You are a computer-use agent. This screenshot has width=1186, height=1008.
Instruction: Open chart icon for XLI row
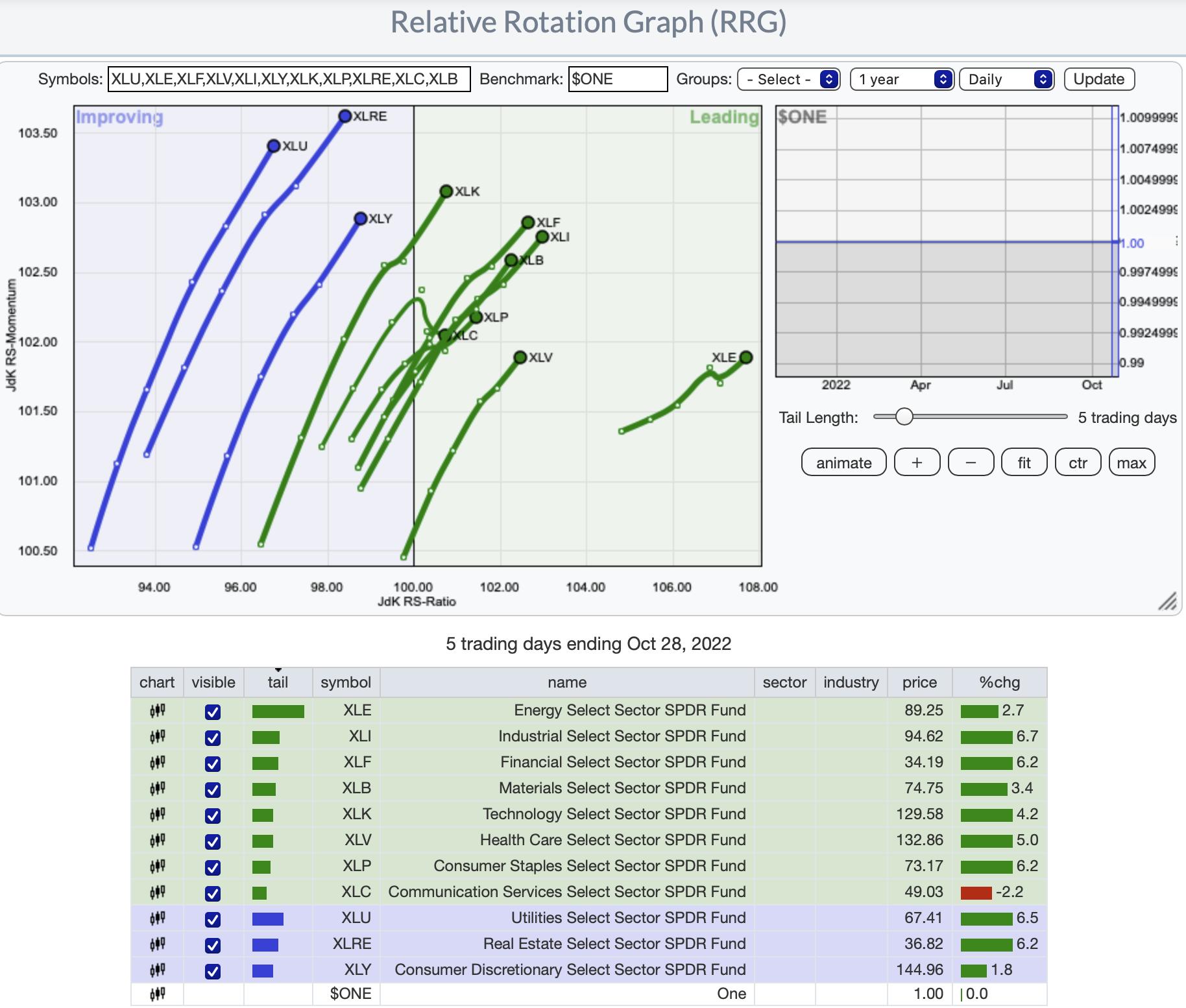(x=157, y=737)
